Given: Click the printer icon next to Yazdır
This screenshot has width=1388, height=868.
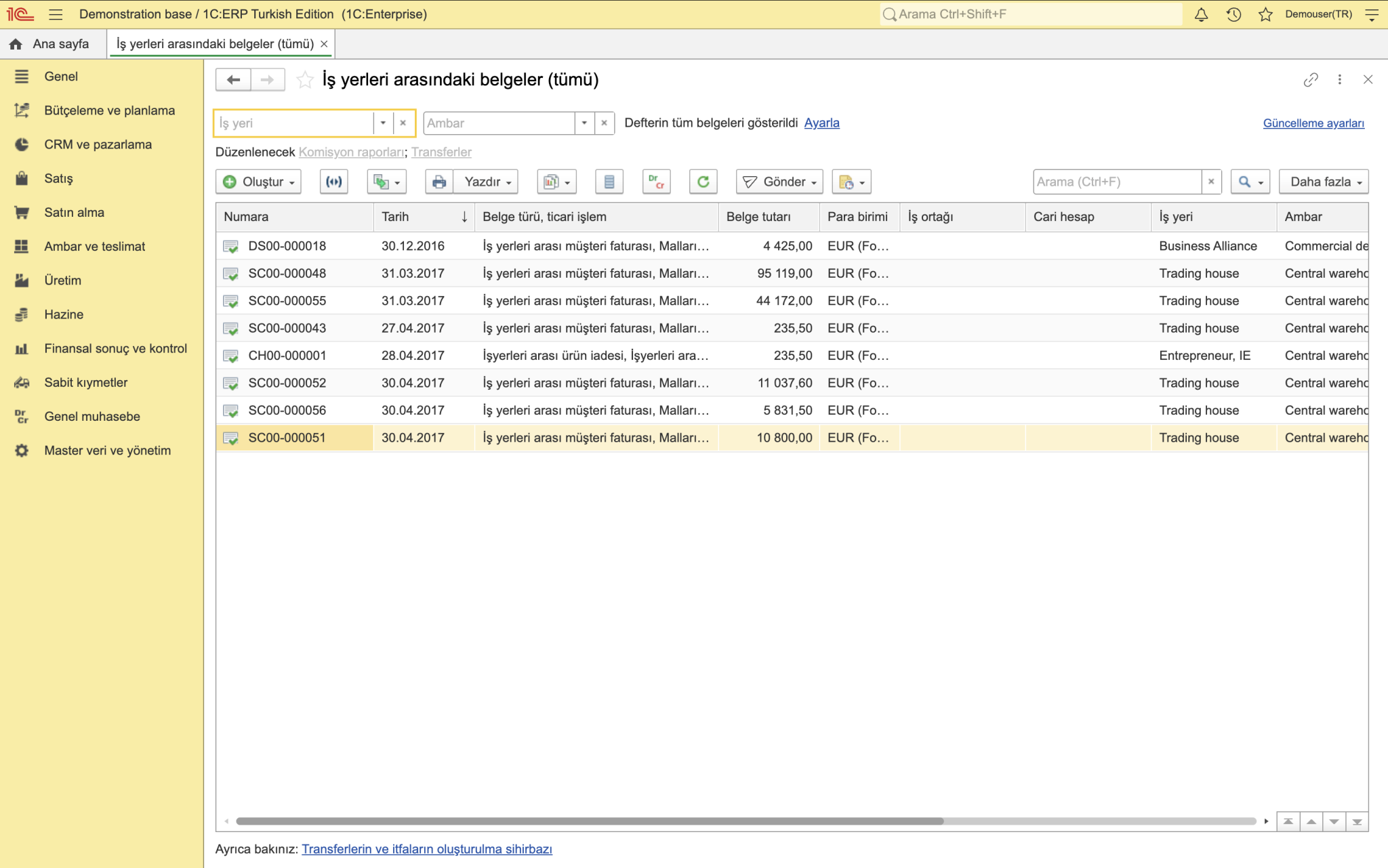Looking at the screenshot, I should 439,182.
